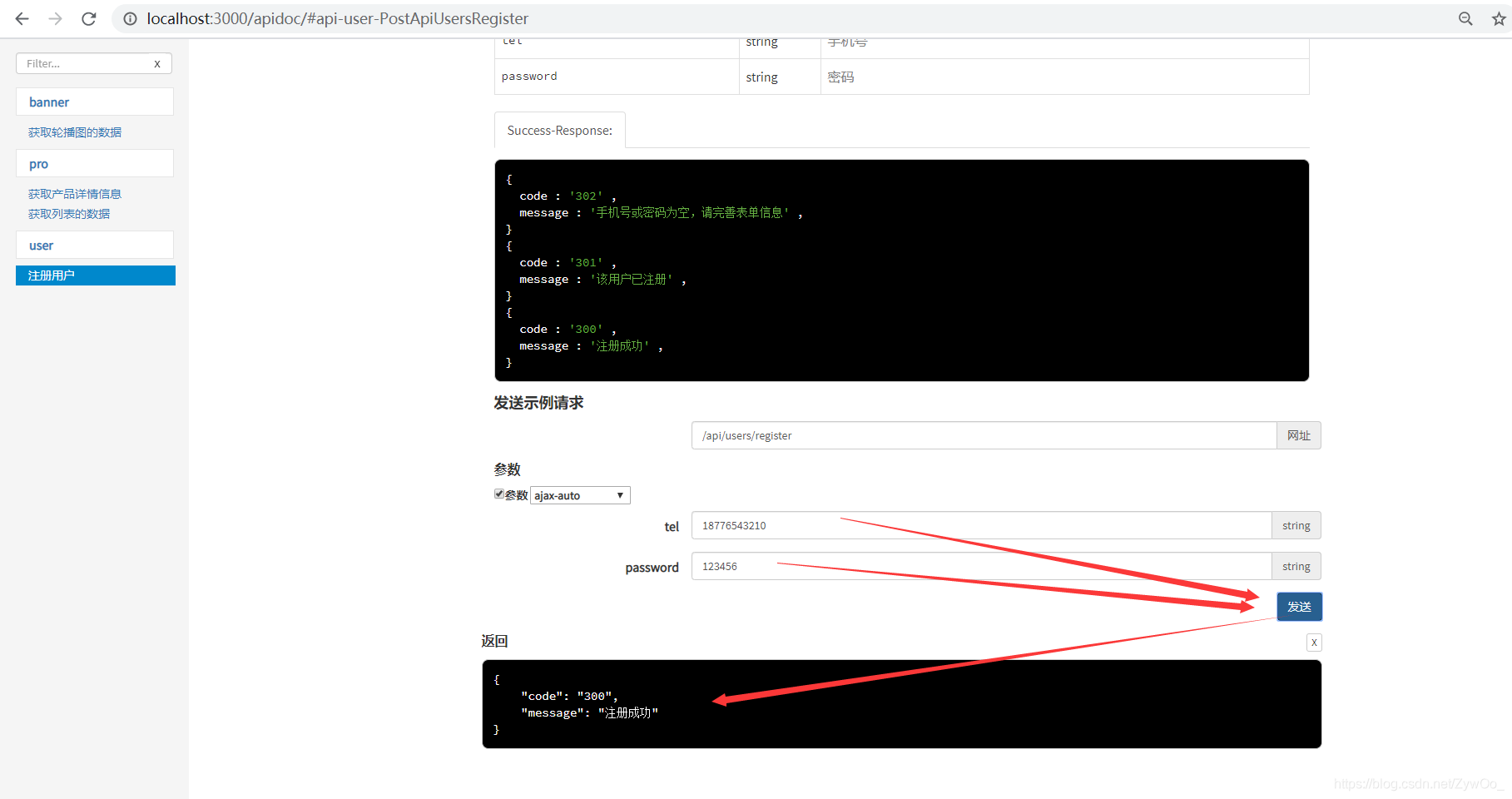Toggle the 参数 checkbox
This screenshot has height=799, width=1512.
pyautogui.click(x=499, y=494)
